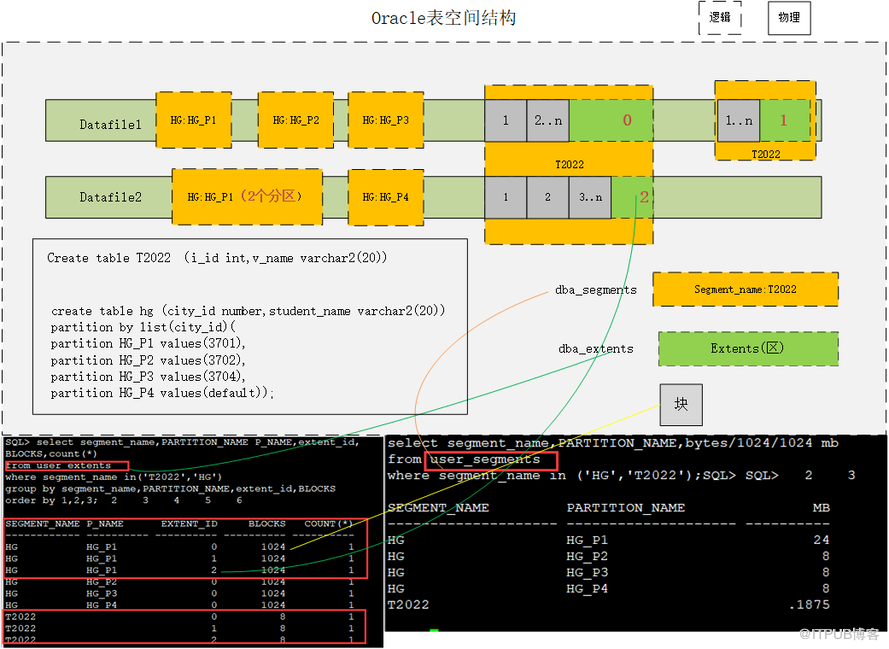Click the Segment_name:T2022 orange legend box
Screen dimensions: 889x649
[x=745, y=290]
